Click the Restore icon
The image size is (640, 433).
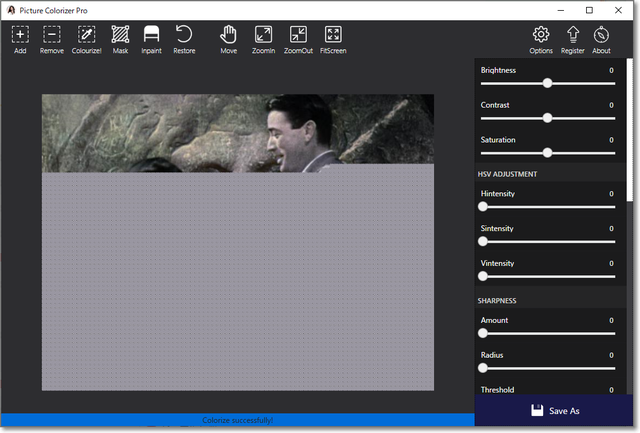coord(184,35)
